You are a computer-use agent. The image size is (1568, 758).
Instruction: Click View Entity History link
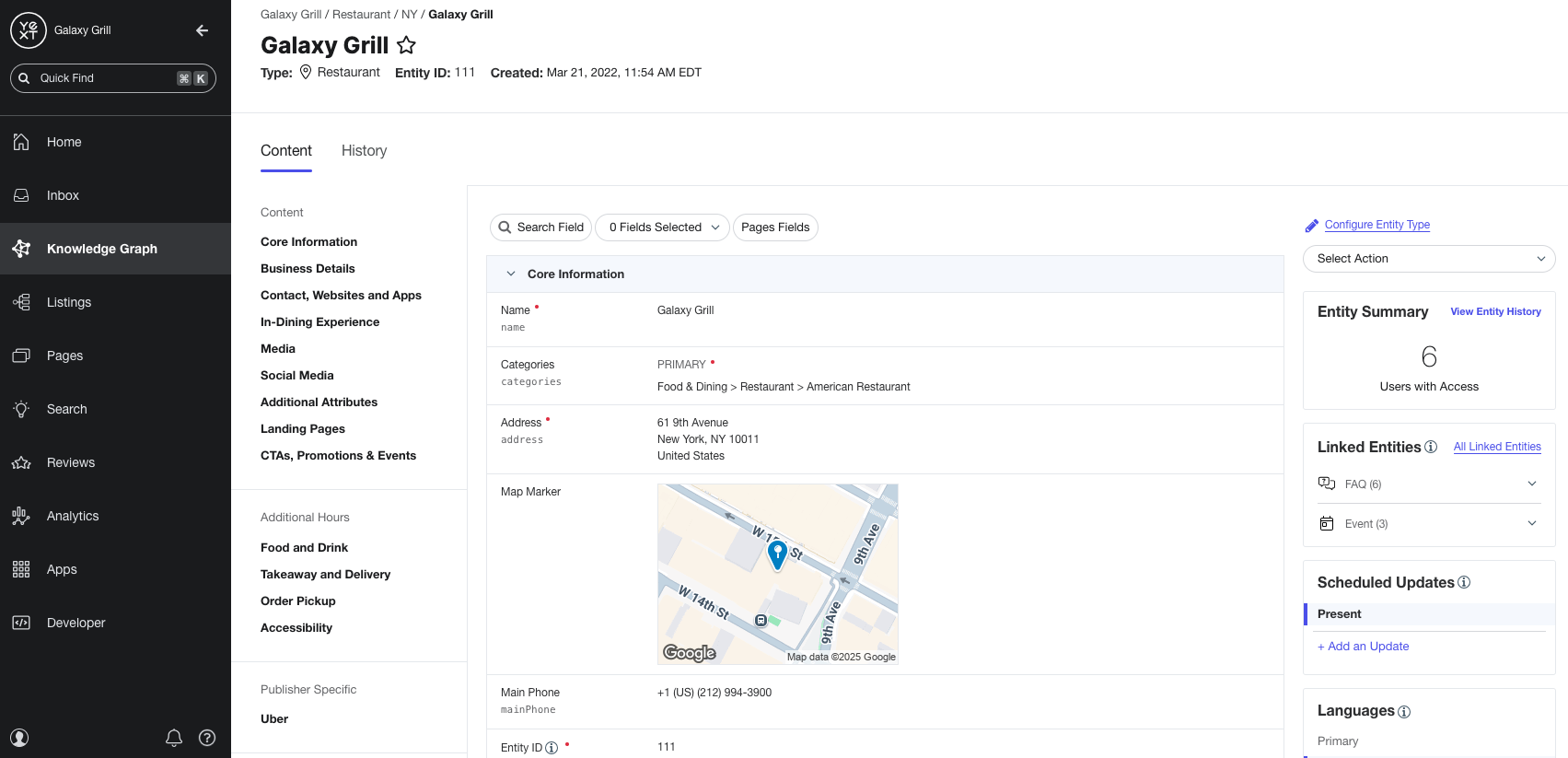pos(1495,312)
